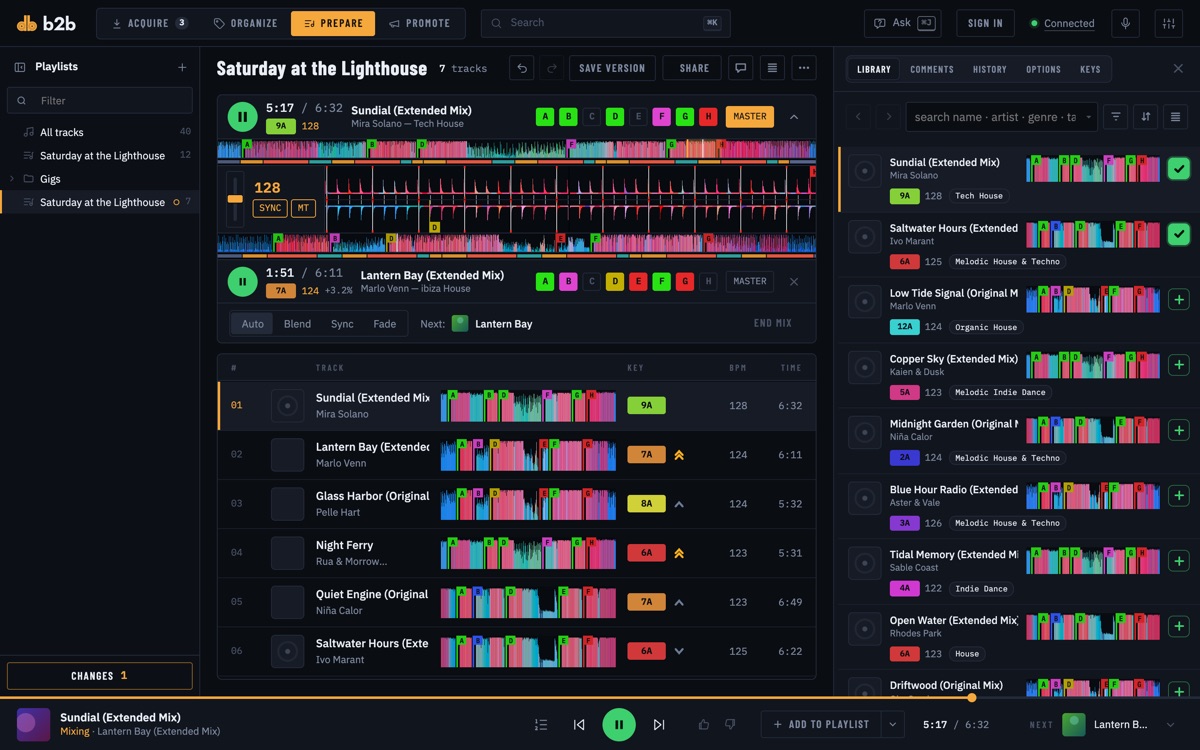Like the current track with thumbs up
The image size is (1200, 750).
(x=703, y=724)
